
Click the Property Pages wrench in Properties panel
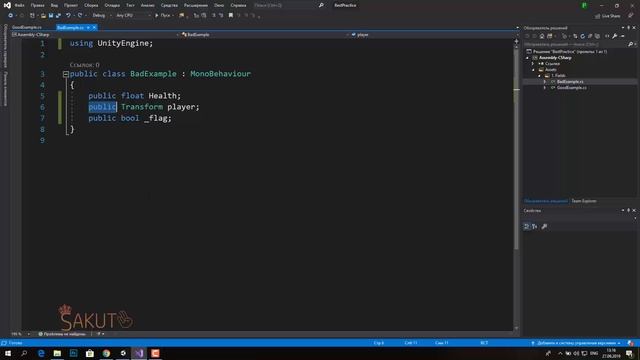(x=544, y=227)
